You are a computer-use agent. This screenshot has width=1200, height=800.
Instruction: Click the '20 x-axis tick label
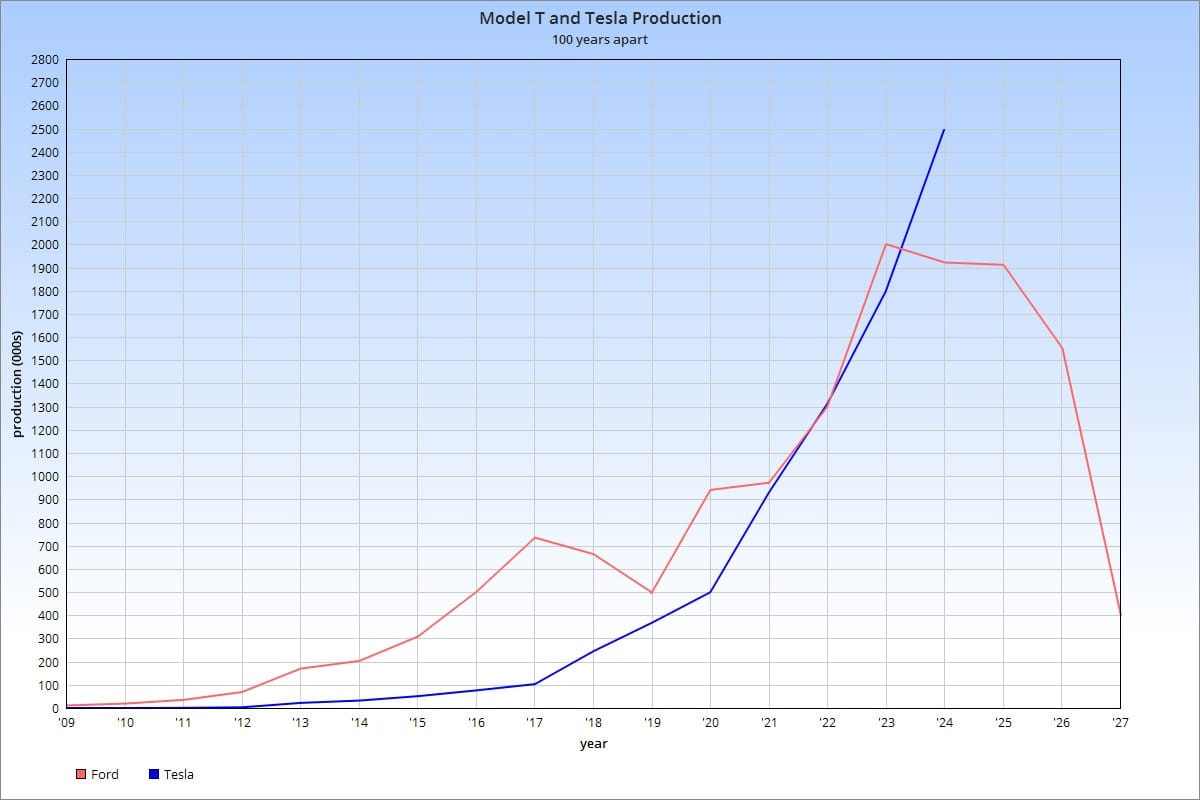[711, 721]
